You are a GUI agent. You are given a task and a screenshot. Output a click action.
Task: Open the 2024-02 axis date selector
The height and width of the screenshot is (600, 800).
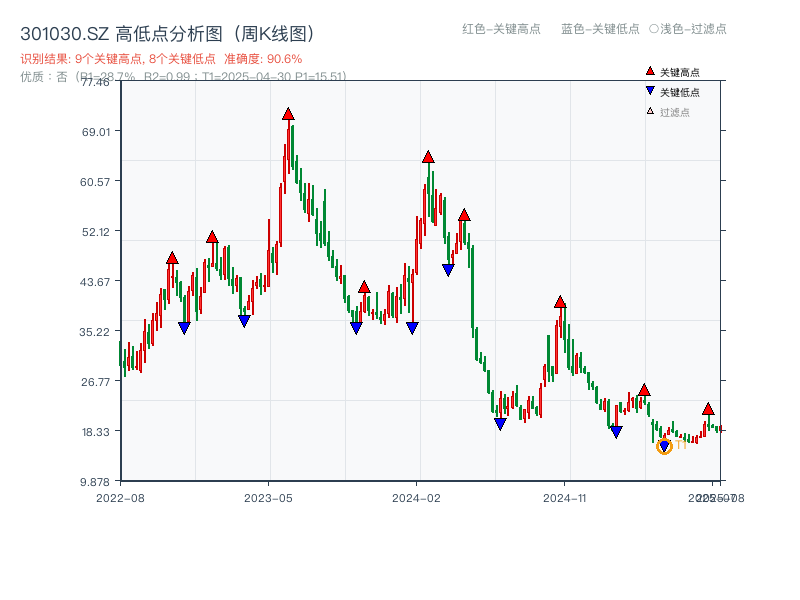(416, 496)
